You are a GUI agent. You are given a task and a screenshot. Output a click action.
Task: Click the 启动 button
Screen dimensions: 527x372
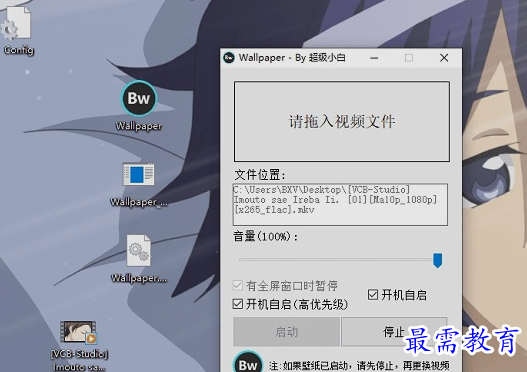coord(286,331)
